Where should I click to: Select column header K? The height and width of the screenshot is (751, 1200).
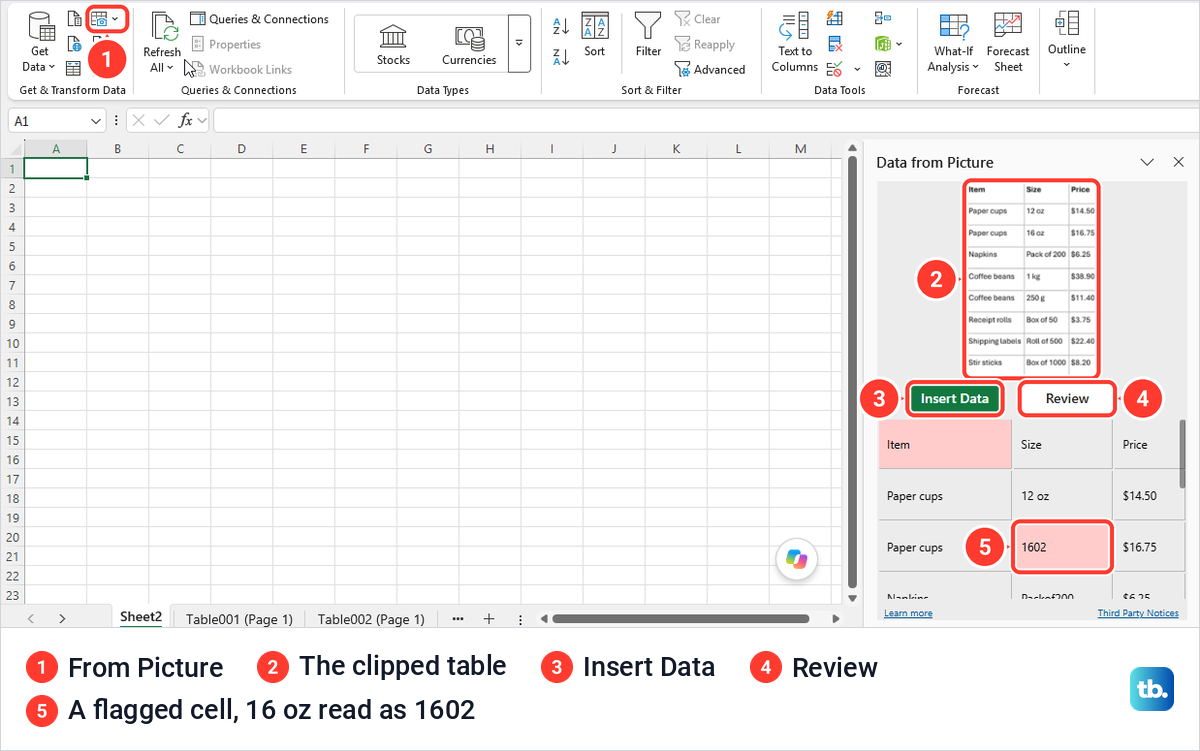(676, 149)
